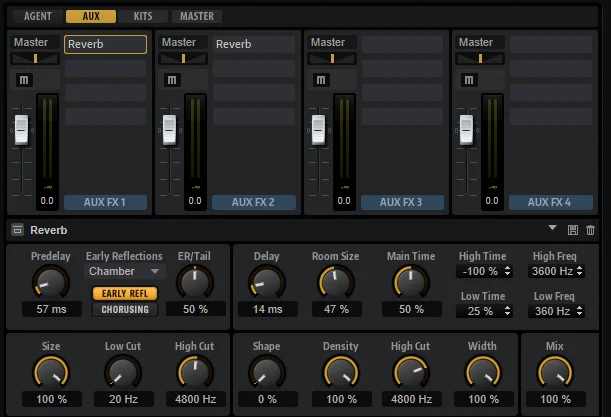
Task: Click the AUX FX 4 channel name label
Action: click(551, 202)
